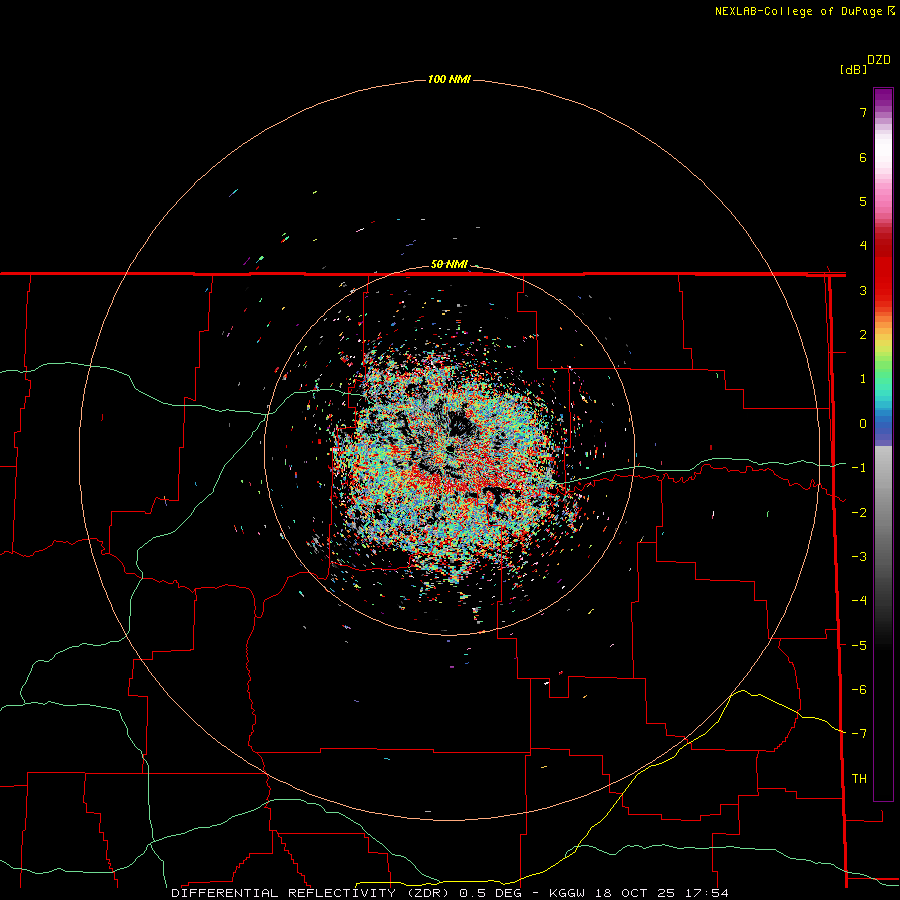Click the -1 value on the color scale
900x900 pixels.
859,468
